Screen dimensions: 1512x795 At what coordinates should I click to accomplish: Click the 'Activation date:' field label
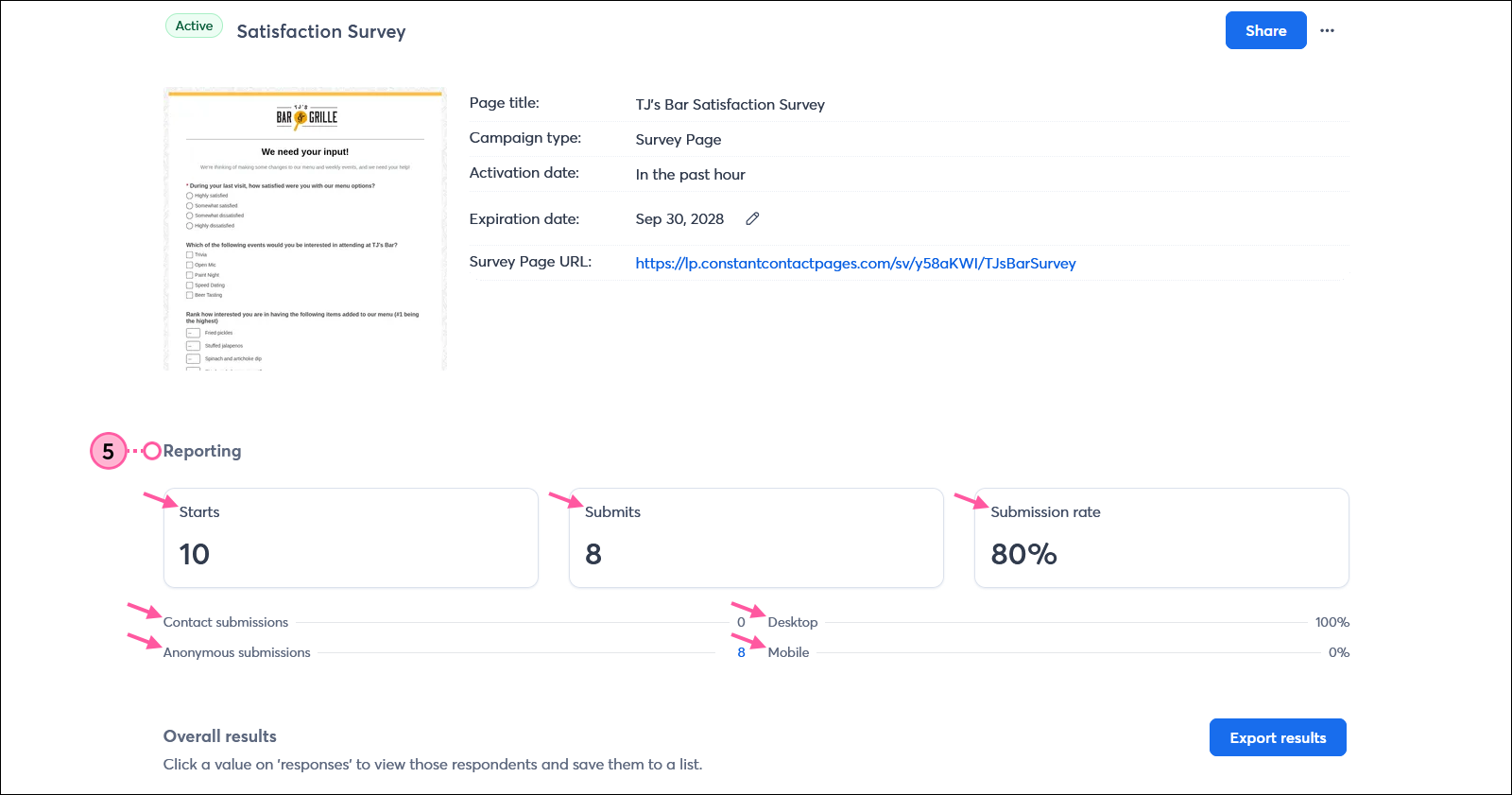pyautogui.click(x=524, y=172)
